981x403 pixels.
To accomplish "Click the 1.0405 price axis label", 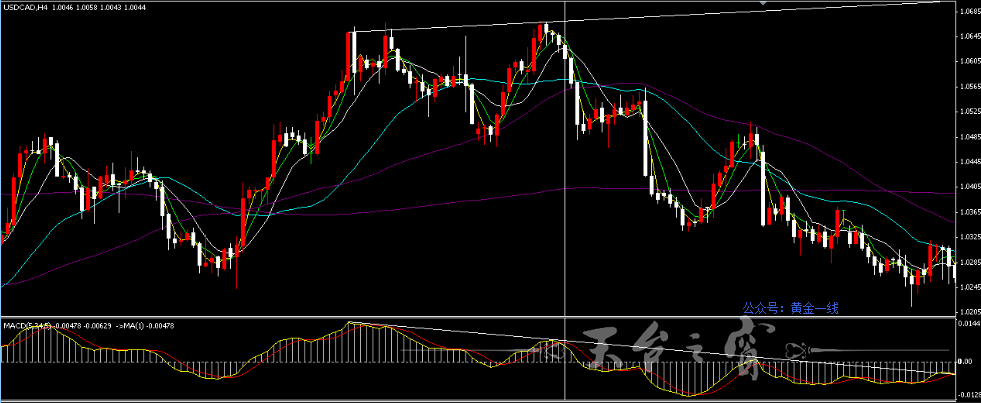I will pyautogui.click(x=968, y=186).
